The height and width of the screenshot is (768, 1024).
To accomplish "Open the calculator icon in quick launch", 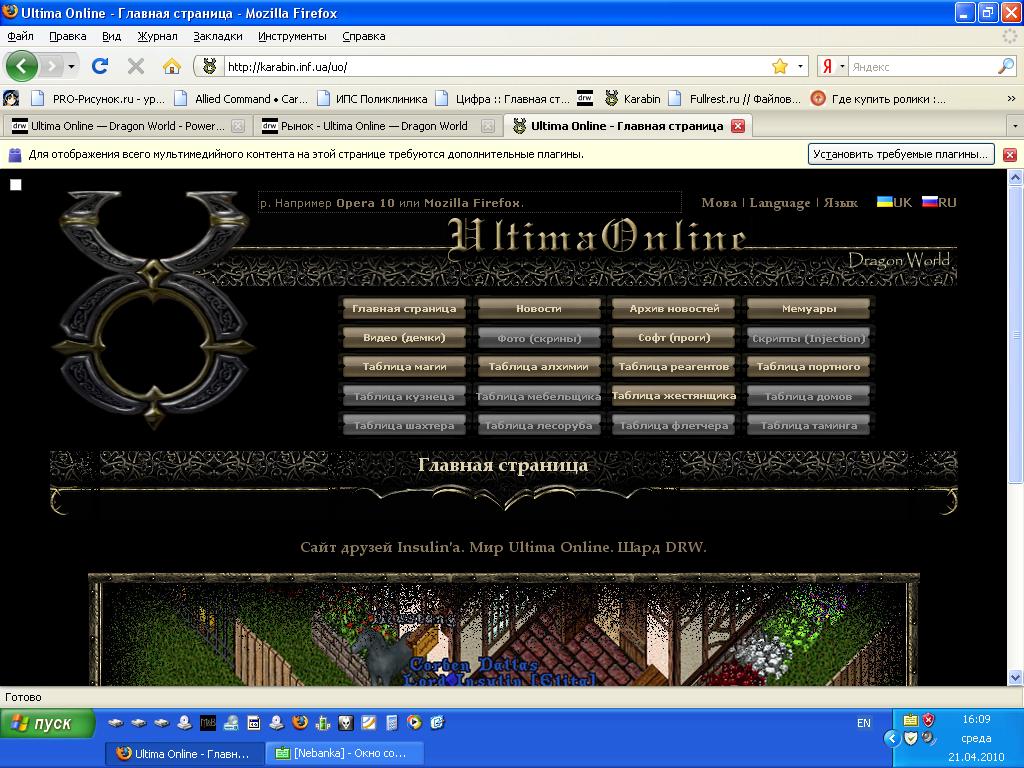I will [x=392, y=722].
